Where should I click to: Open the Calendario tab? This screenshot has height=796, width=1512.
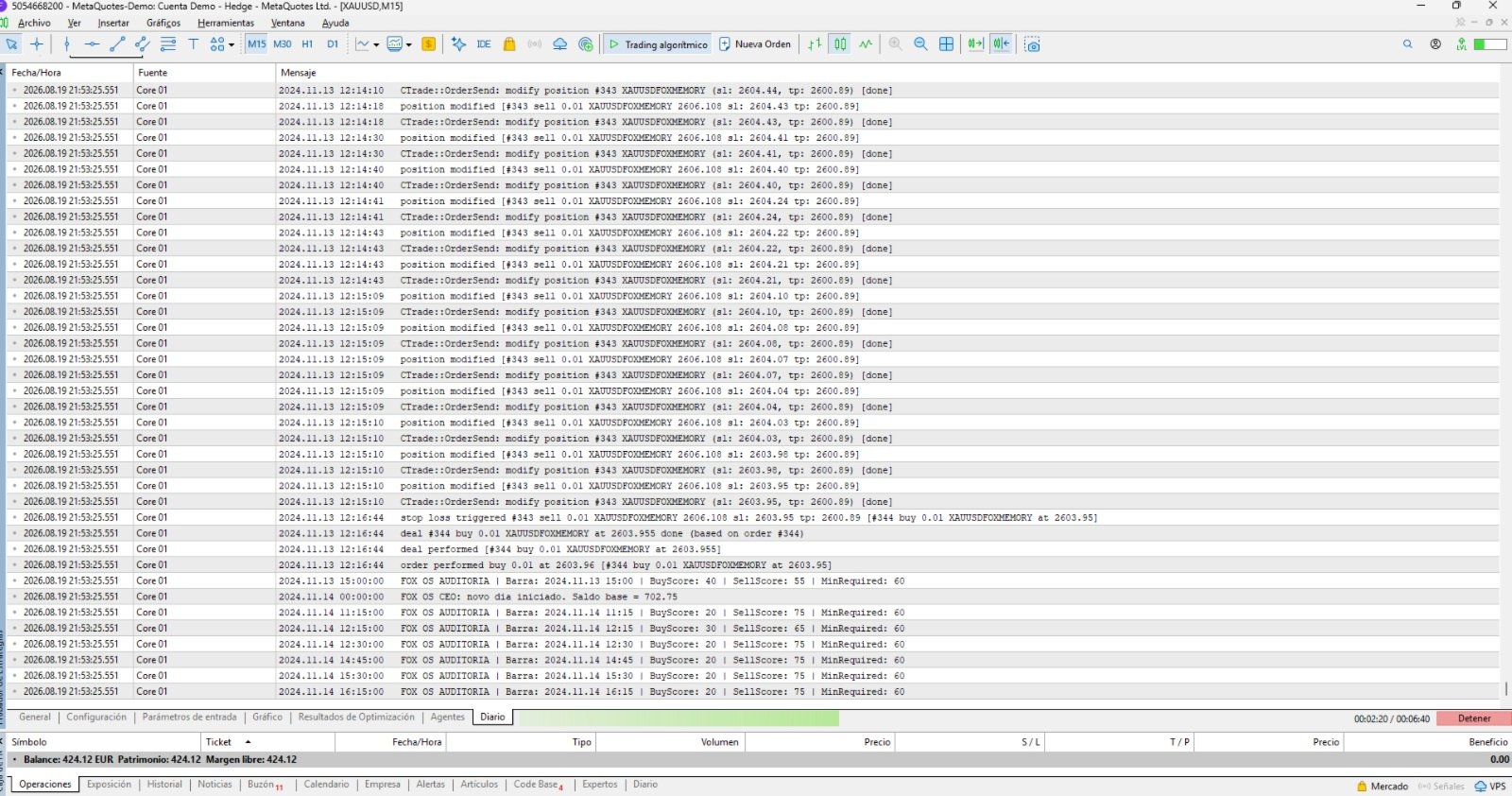pyautogui.click(x=326, y=784)
